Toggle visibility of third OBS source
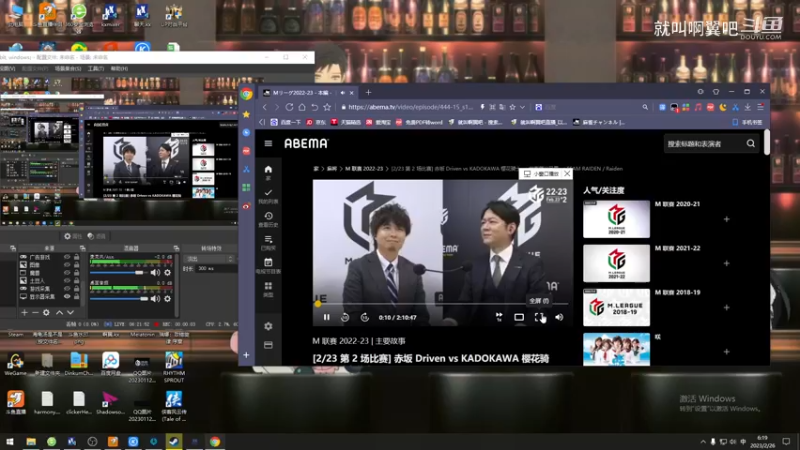Viewport: 800px width, 450px height. 67,273
